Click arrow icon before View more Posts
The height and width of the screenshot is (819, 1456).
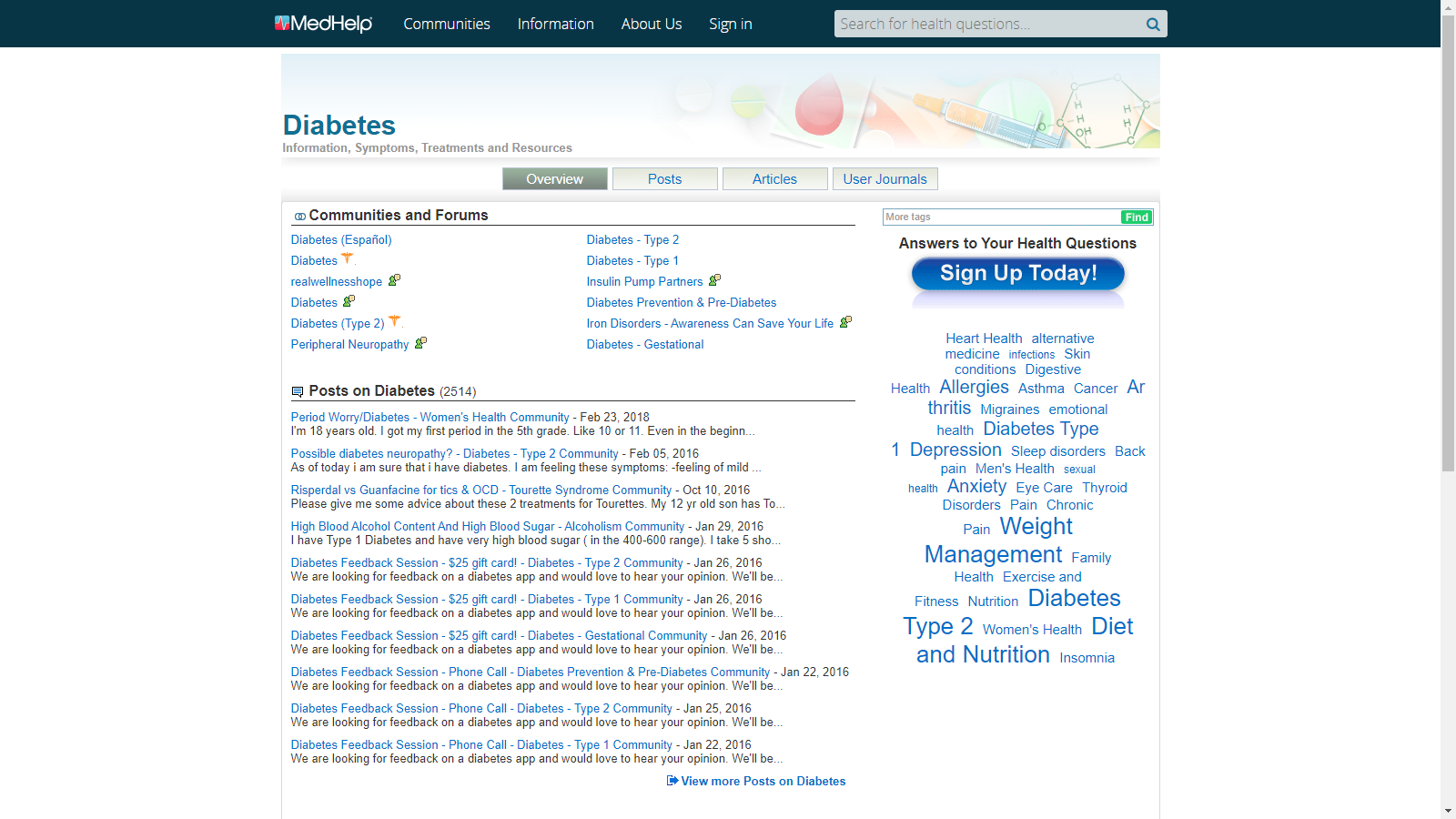click(x=672, y=781)
